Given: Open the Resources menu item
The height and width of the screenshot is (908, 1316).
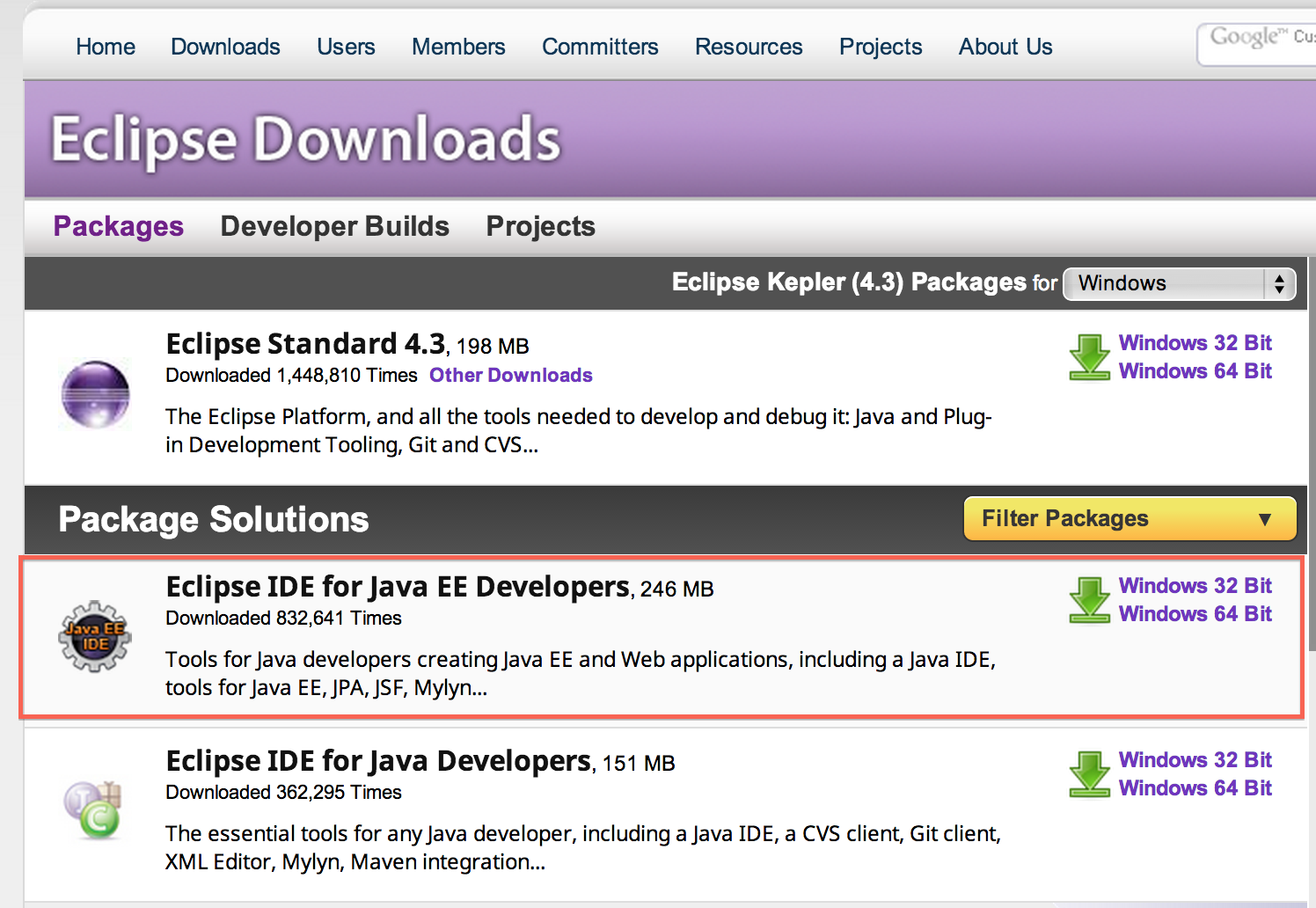Looking at the screenshot, I should [749, 47].
